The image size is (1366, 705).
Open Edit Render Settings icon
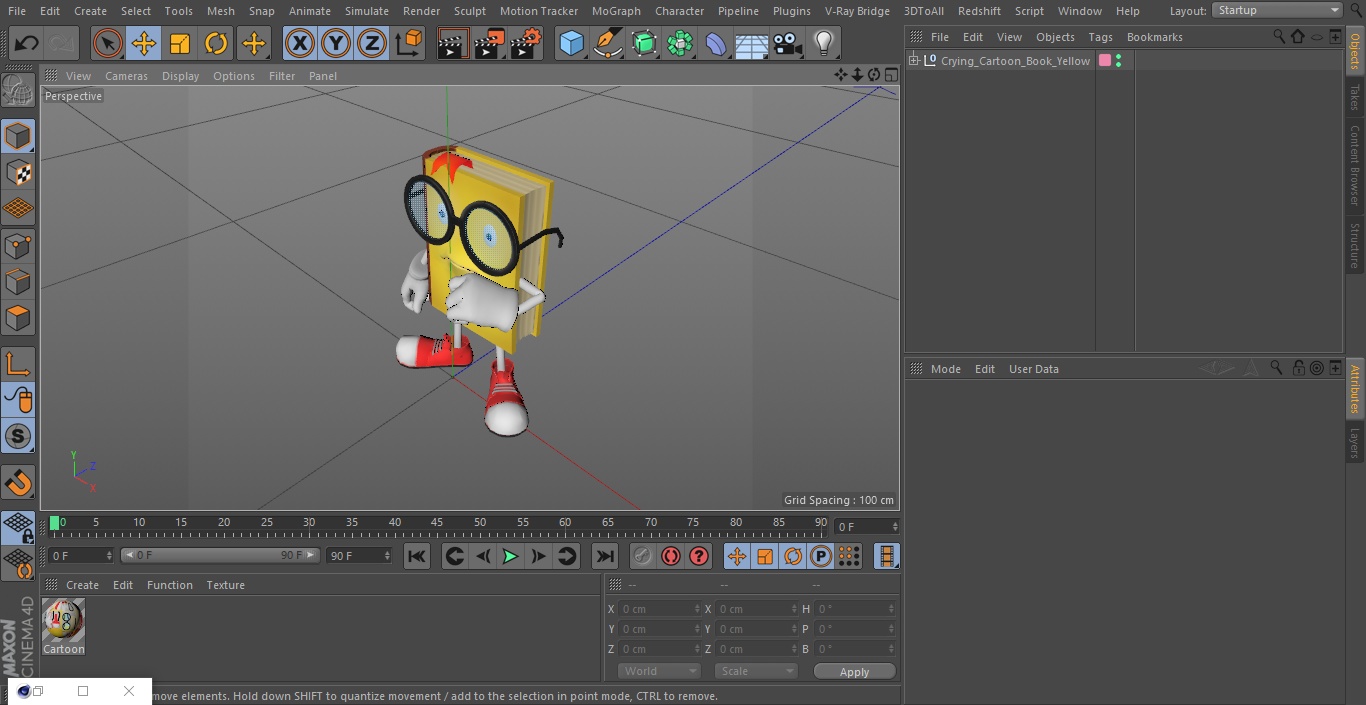[x=526, y=43]
